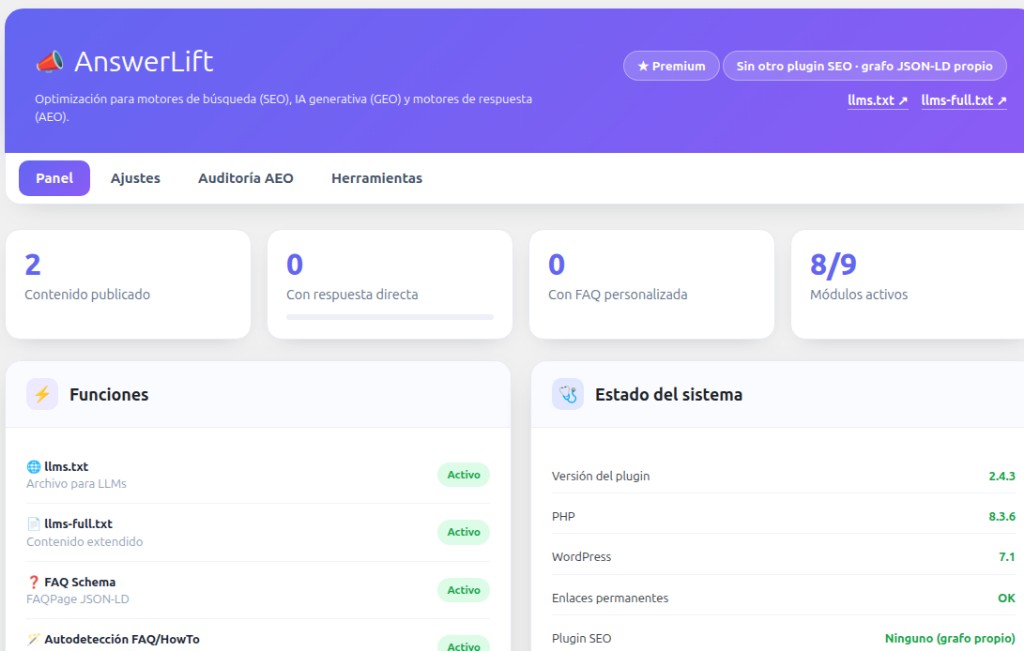Click the 'OK' permalinks status value
Image resolution: width=1024 pixels, height=651 pixels.
(x=1006, y=598)
